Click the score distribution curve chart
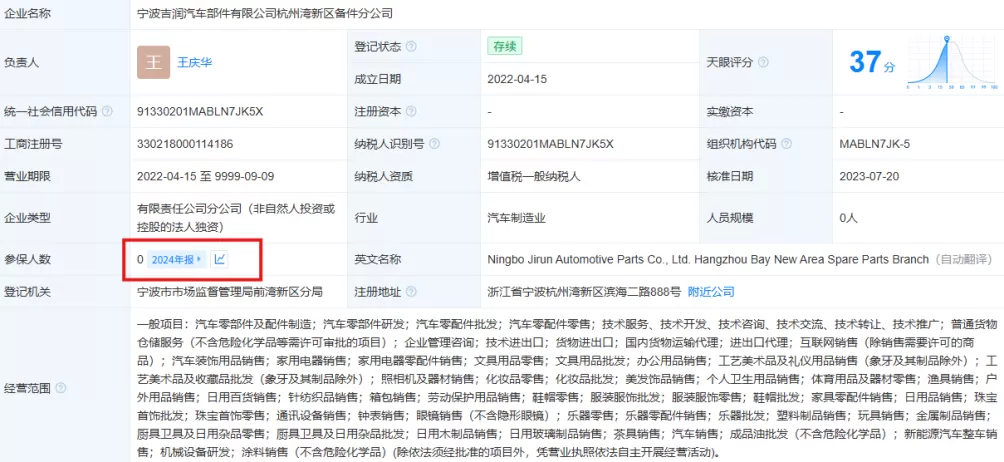The image size is (1004, 462). (x=952, y=62)
